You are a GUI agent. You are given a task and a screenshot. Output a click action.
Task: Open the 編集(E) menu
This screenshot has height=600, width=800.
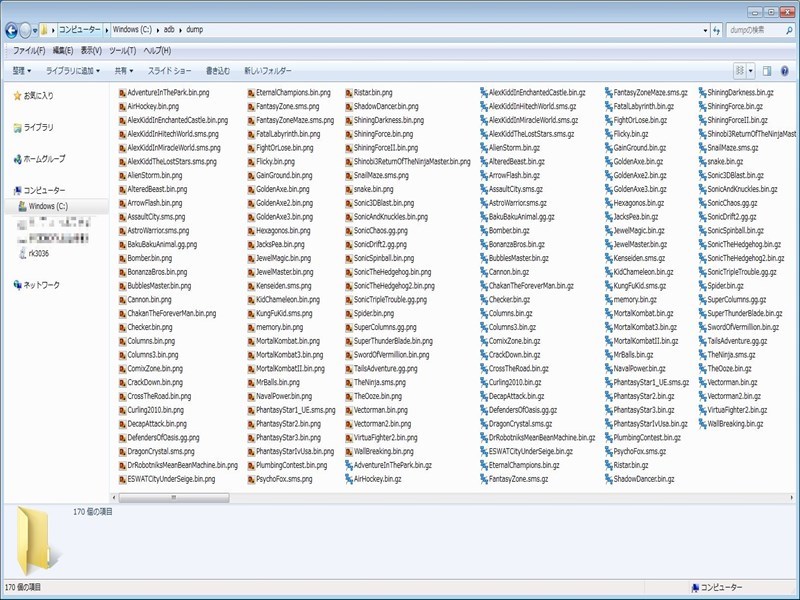coord(63,51)
